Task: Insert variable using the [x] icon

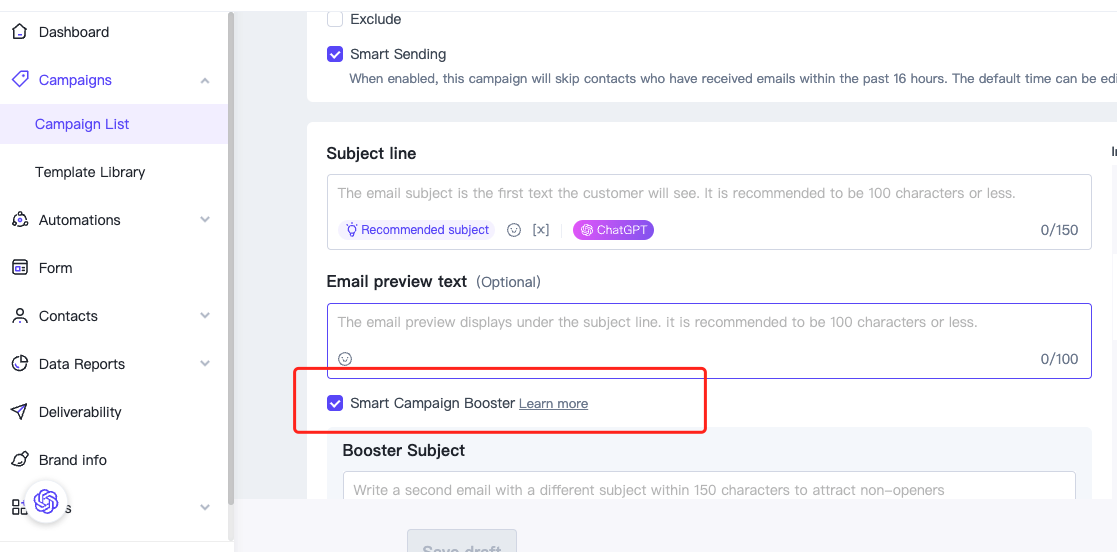Action: tap(541, 230)
